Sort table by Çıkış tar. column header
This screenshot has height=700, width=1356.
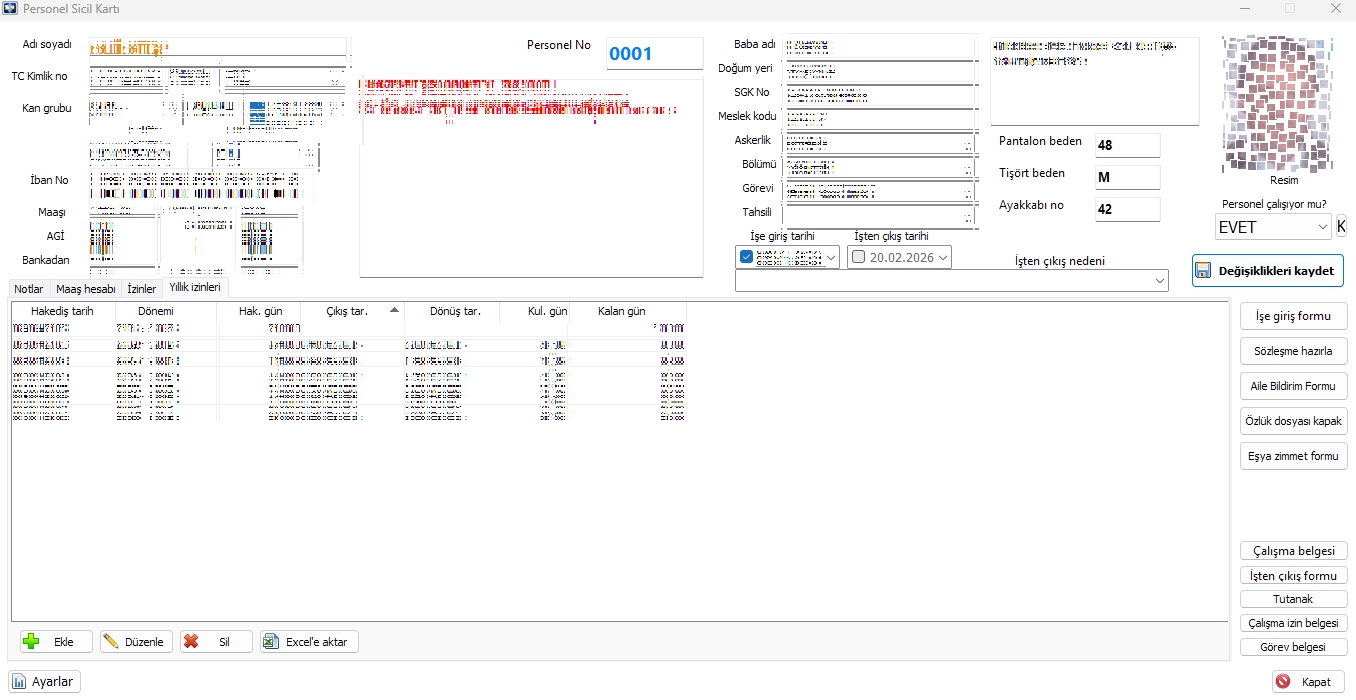click(x=352, y=311)
